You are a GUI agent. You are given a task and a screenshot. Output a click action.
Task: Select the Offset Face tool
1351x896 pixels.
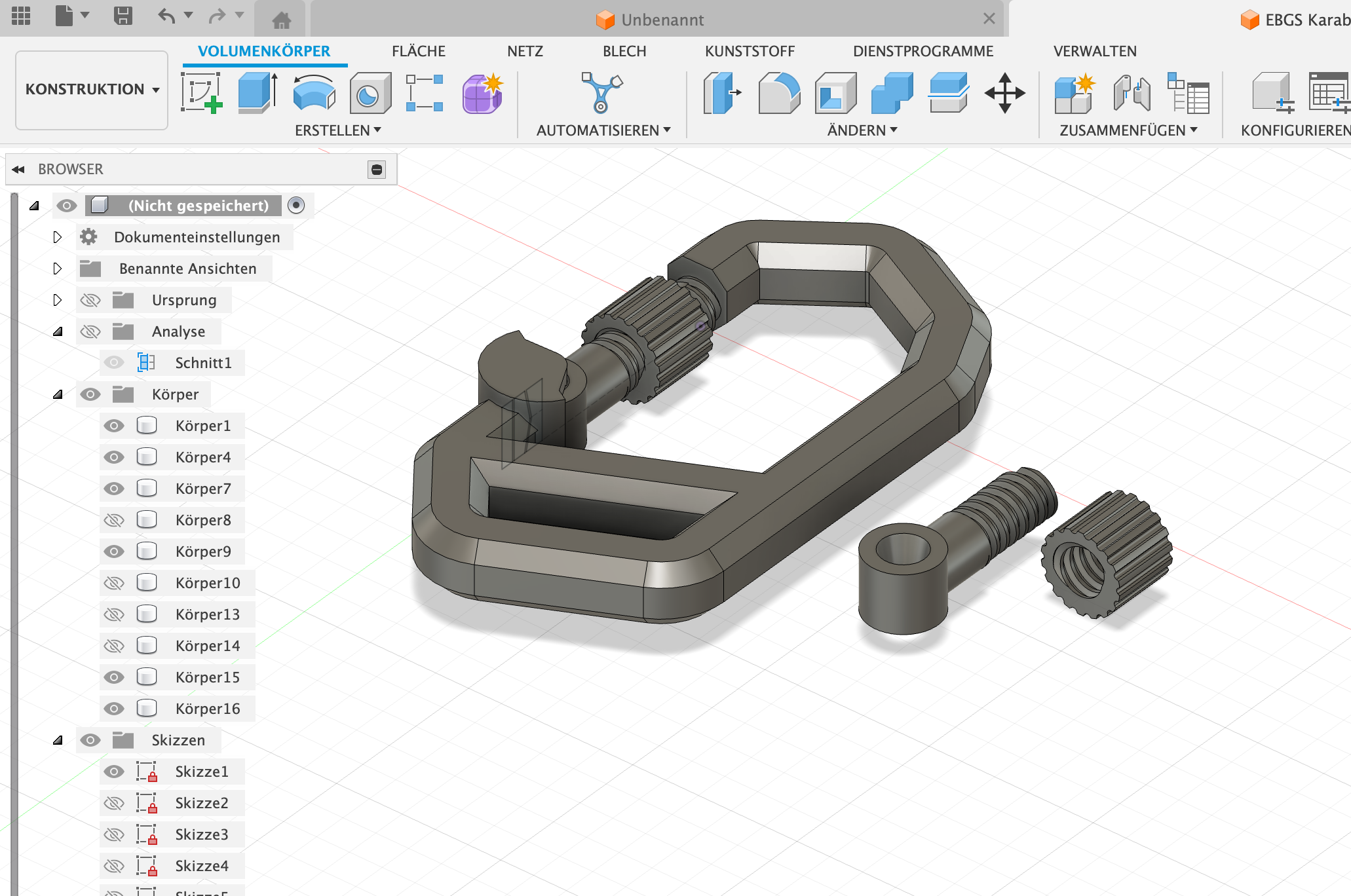pos(948,94)
